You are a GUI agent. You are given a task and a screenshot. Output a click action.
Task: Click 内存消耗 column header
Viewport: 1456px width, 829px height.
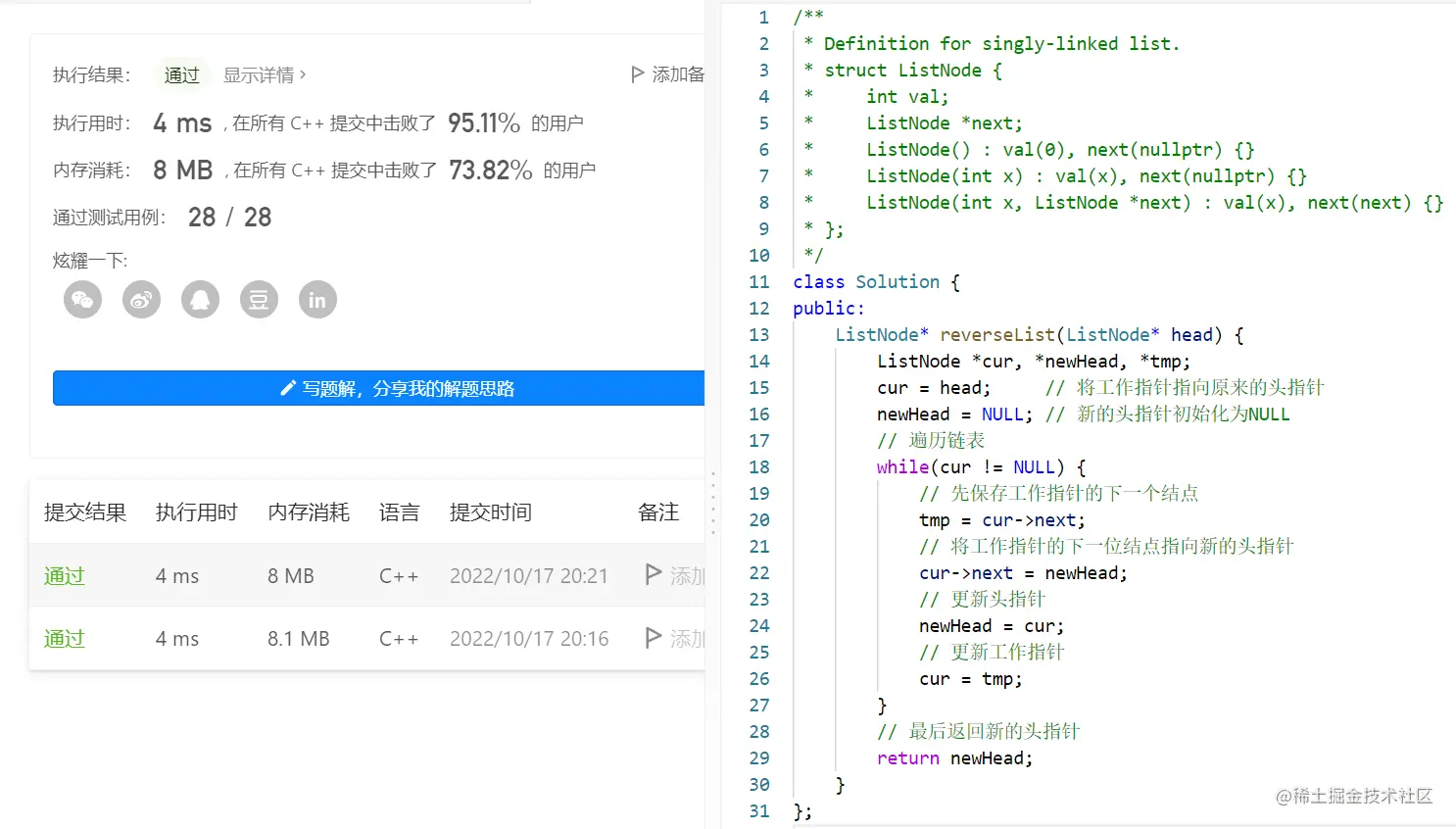coord(309,512)
